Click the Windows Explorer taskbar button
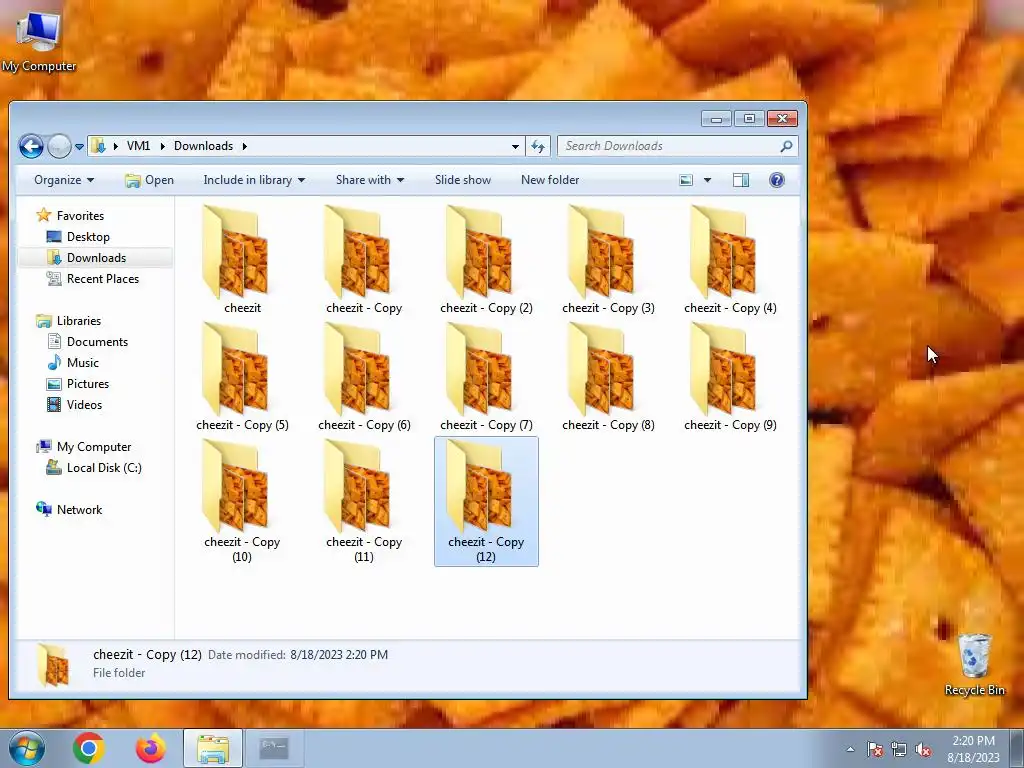This screenshot has width=1024, height=768. pos(213,748)
